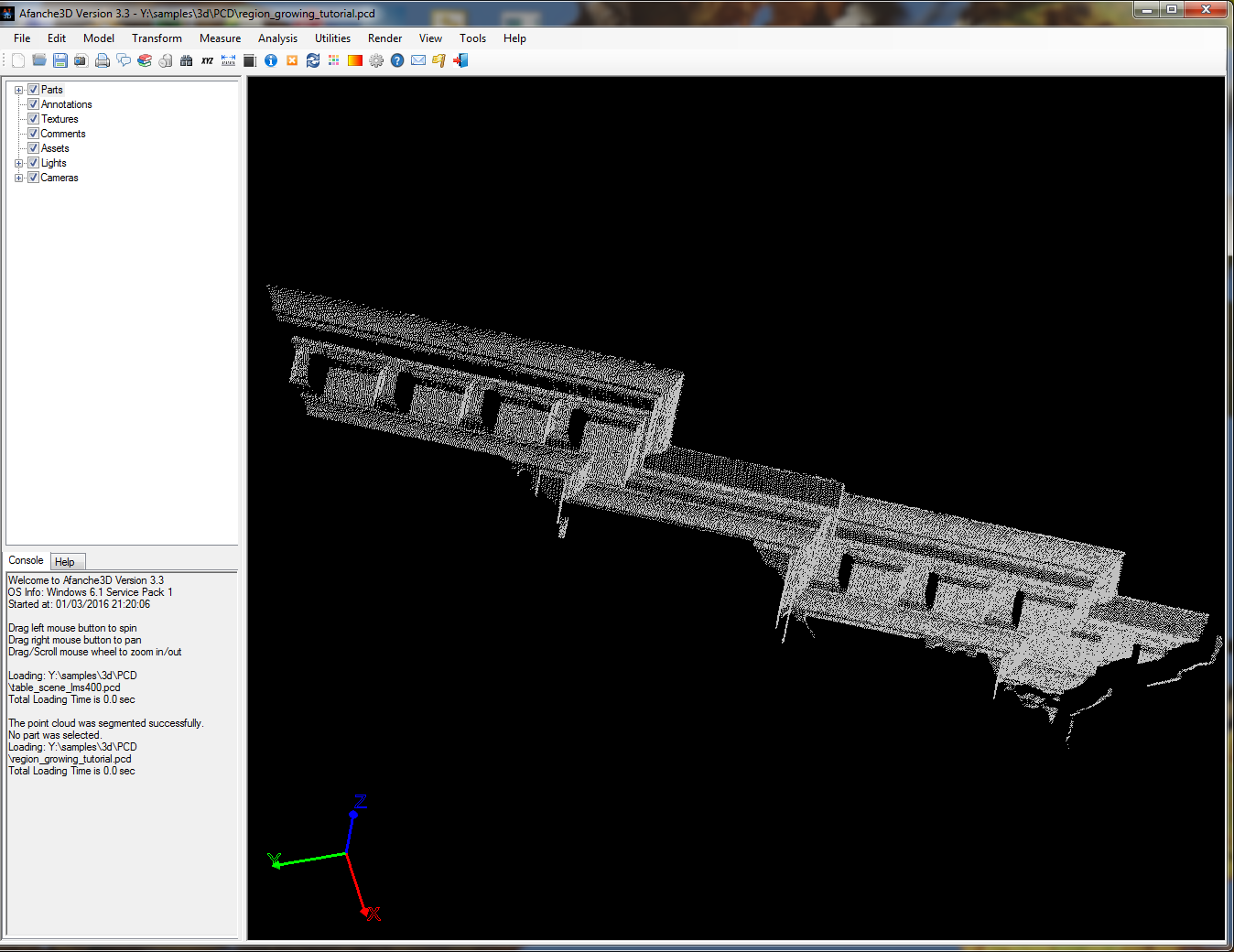Screen dimensions: 1234x952
Task: Select the Comments tree item label
Action: pos(63,134)
